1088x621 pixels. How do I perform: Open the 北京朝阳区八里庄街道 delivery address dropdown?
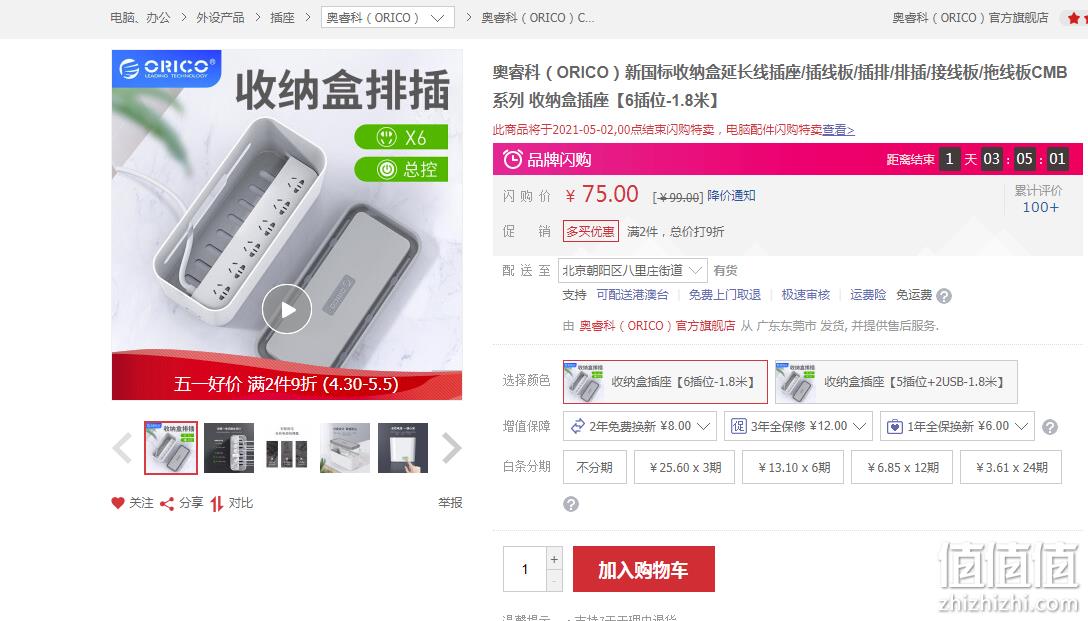pos(632,271)
